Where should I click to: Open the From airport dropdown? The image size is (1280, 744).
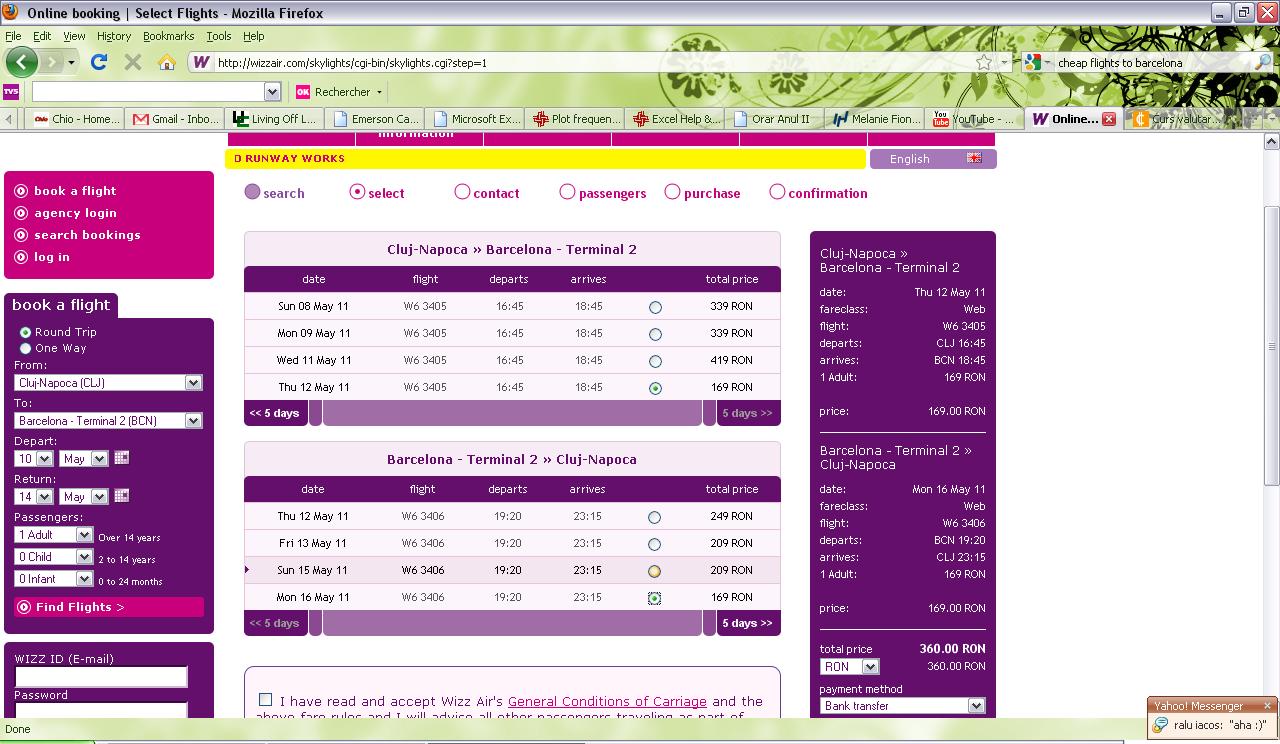tap(108, 383)
